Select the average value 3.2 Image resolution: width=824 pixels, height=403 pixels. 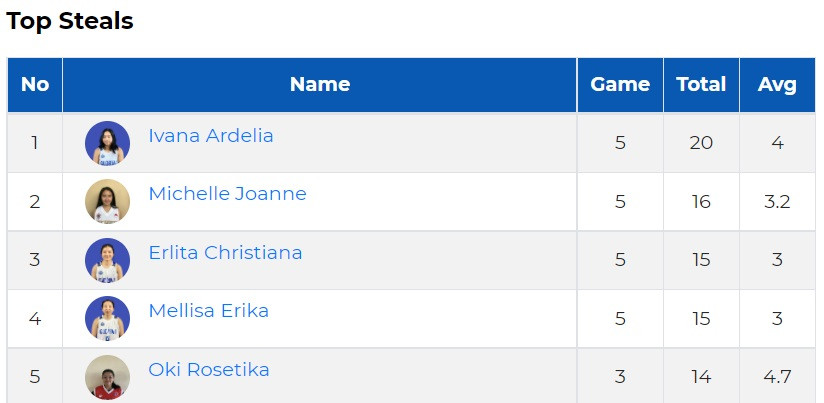point(777,201)
